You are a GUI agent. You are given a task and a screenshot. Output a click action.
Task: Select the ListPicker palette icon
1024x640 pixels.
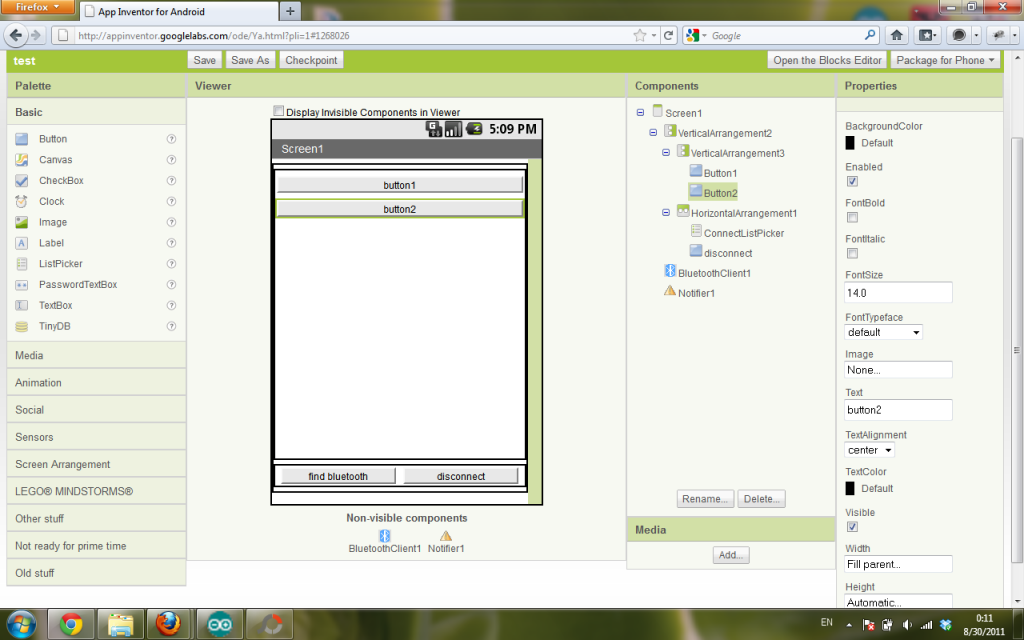pos(22,264)
